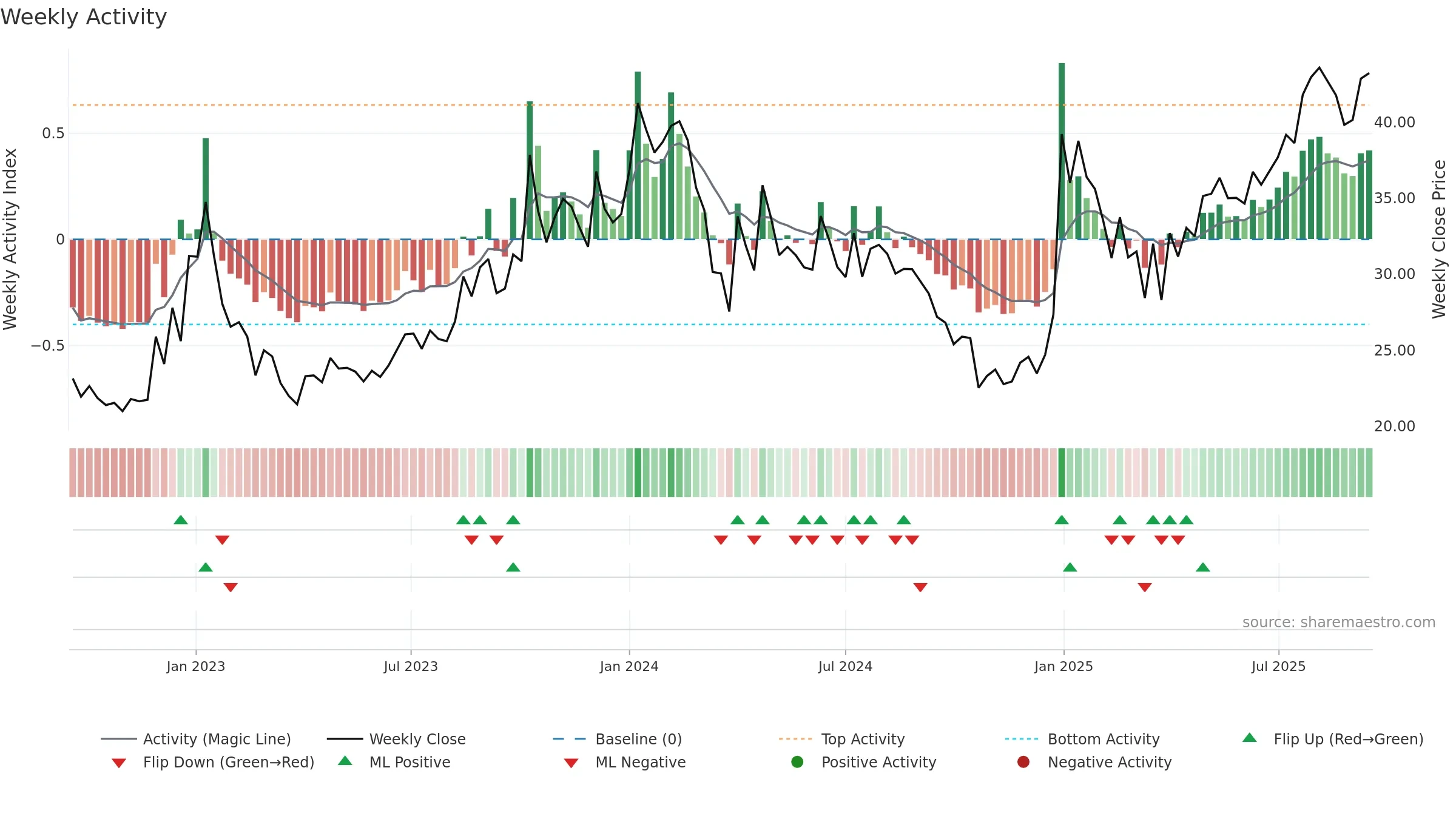Click the Jul 2024 x-axis label

click(845, 666)
